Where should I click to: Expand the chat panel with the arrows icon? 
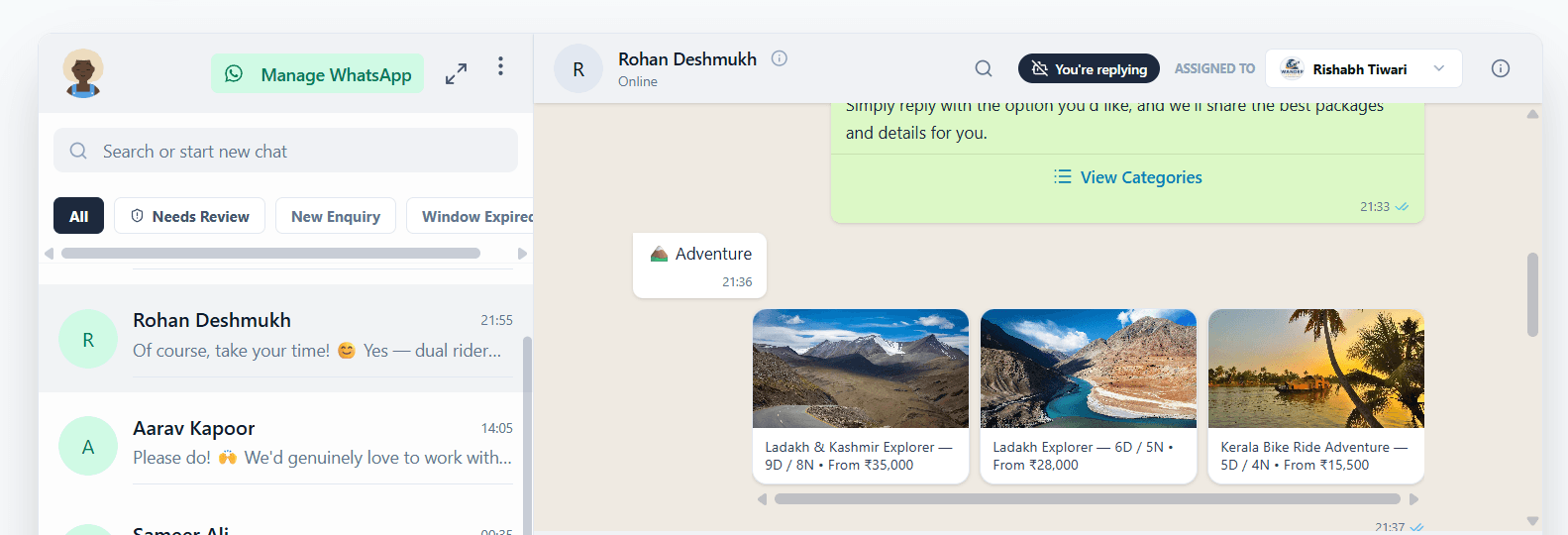(x=456, y=73)
